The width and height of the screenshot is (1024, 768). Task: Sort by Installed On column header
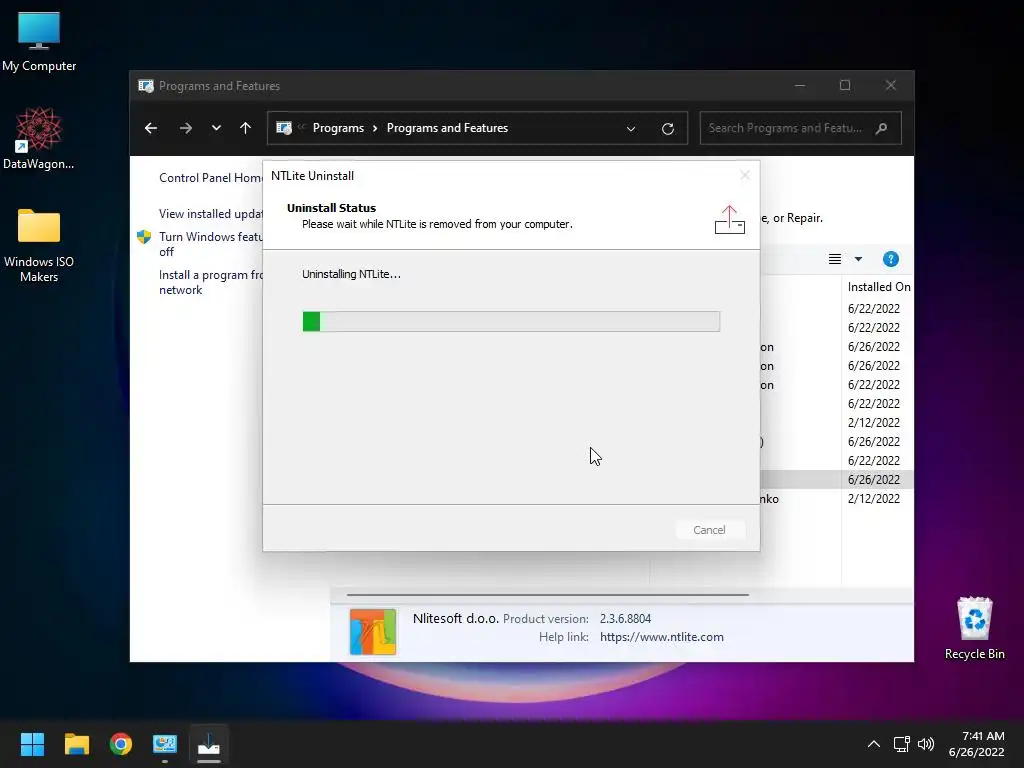click(x=878, y=287)
